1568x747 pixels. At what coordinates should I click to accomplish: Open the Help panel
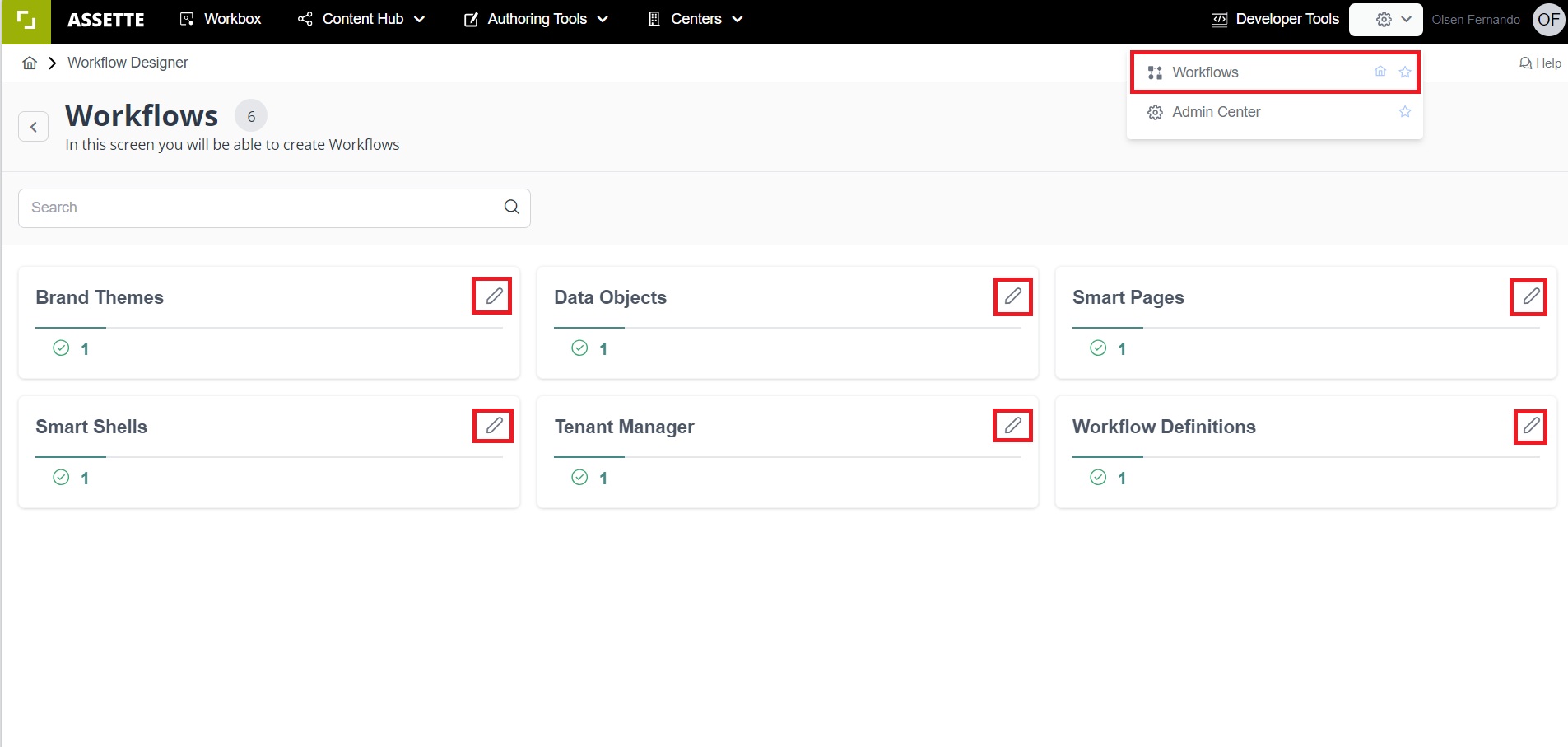coord(1540,62)
